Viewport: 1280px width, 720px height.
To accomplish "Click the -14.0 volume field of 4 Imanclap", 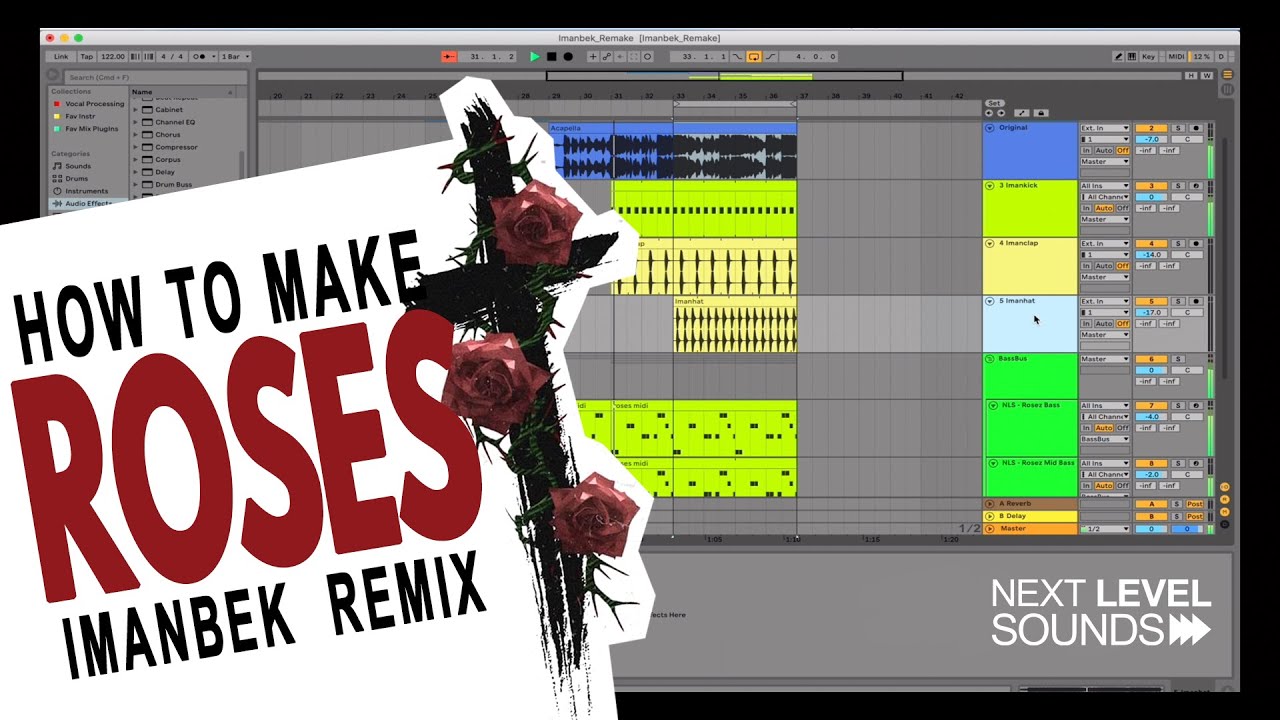I will tap(1151, 255).
